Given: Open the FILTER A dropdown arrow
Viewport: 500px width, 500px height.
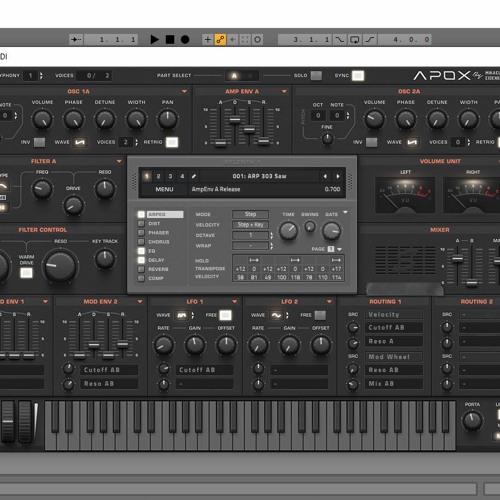Looking at the screenshot, I should pyautogui.click(x=119, y=161).
